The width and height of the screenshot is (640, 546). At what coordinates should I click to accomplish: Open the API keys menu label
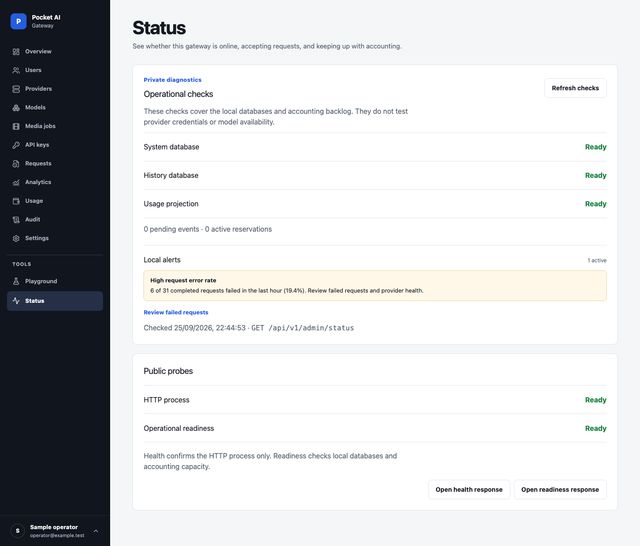coord(37,145)
